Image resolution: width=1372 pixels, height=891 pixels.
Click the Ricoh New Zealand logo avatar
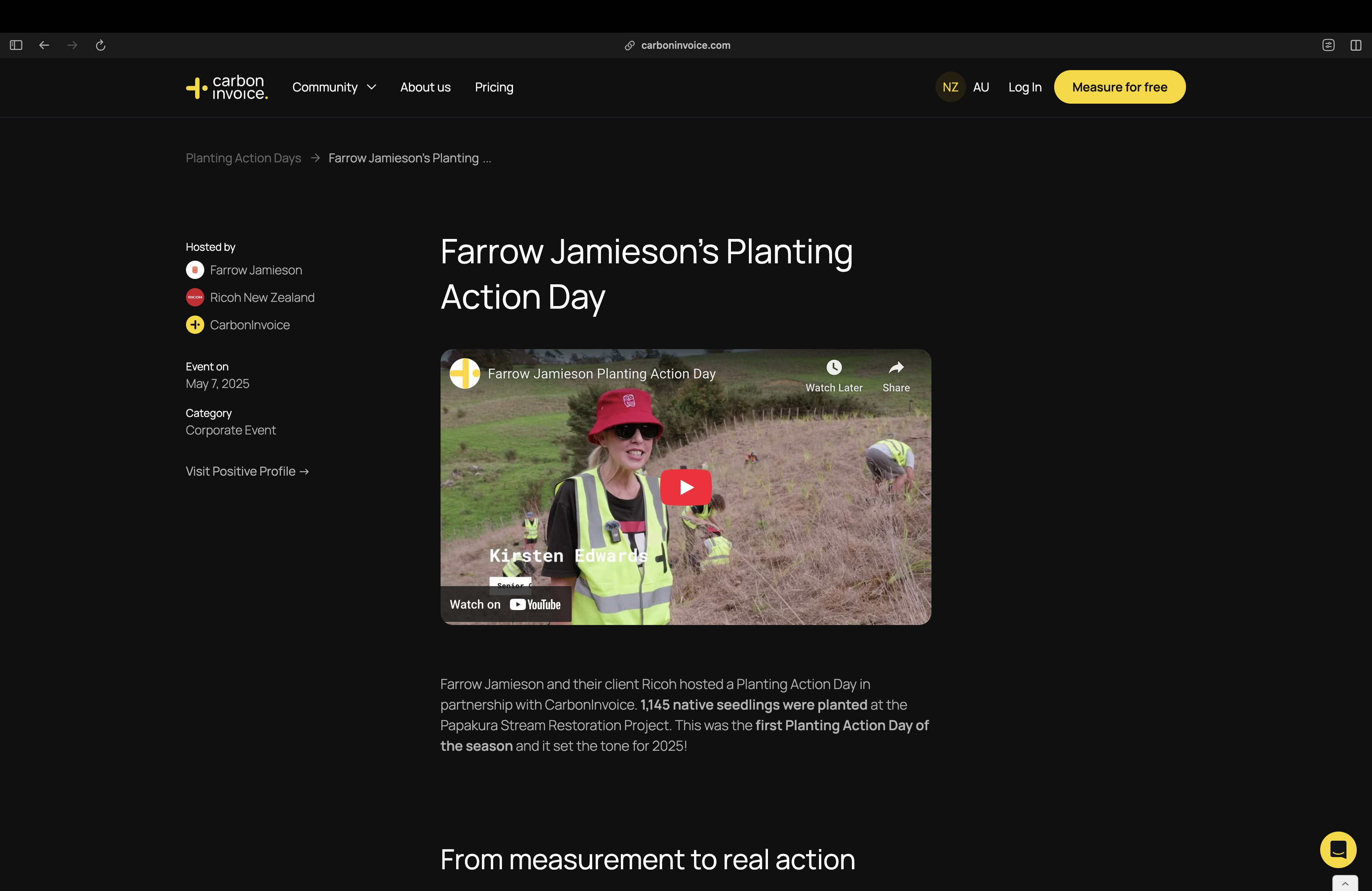click(x=195, y=297)
